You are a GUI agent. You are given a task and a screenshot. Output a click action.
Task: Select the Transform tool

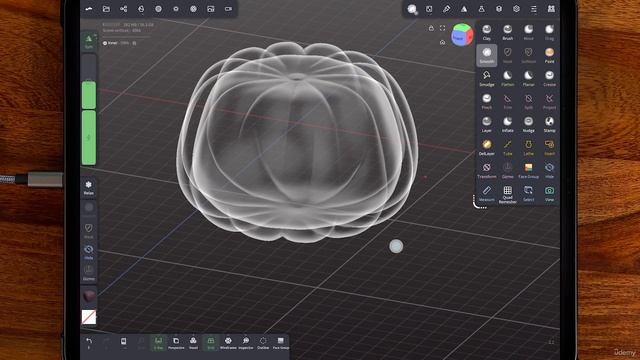487,171
